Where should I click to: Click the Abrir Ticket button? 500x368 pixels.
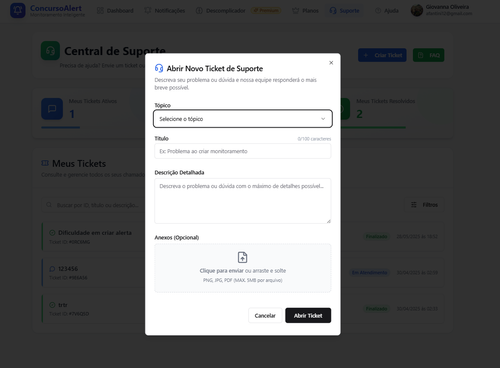[x=308, y=315]
